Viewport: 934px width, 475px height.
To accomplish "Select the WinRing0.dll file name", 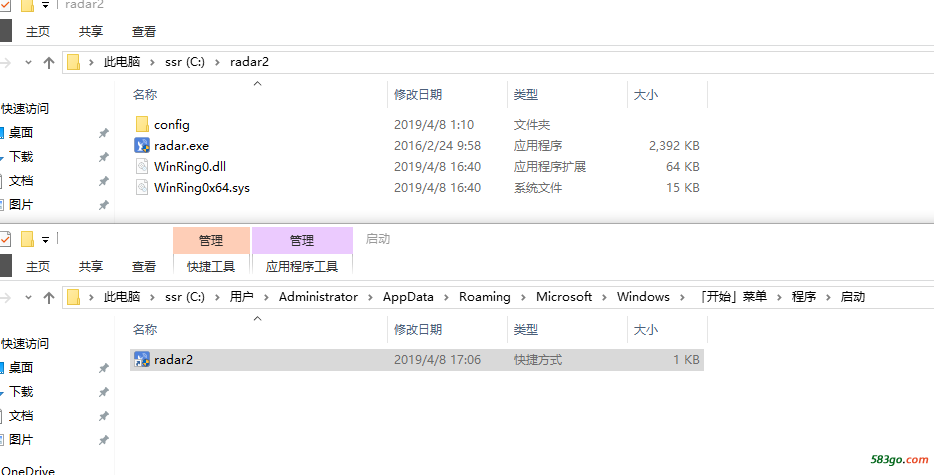I will point(190,166).
